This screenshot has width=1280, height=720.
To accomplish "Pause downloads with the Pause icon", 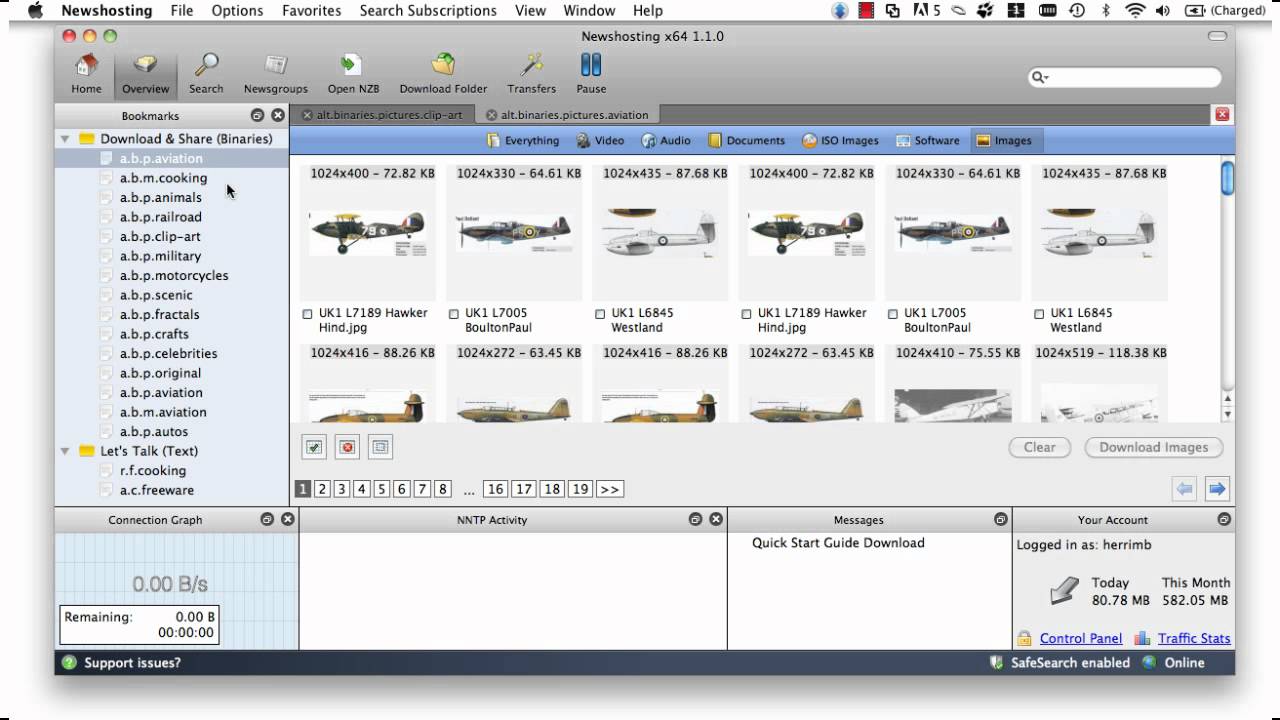I will 591,74.
